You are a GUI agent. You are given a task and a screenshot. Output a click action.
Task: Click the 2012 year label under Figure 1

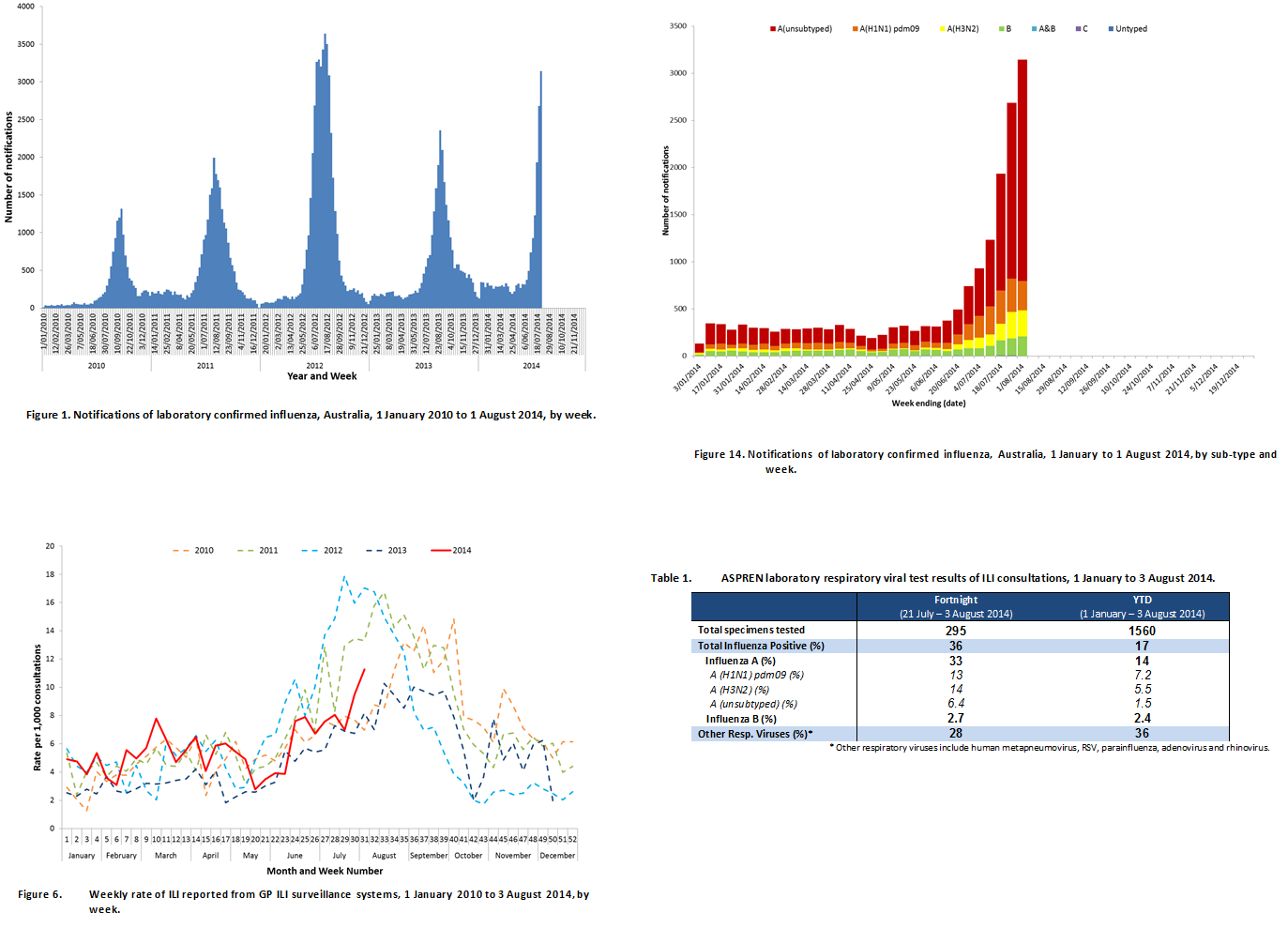tap(314, 366)
